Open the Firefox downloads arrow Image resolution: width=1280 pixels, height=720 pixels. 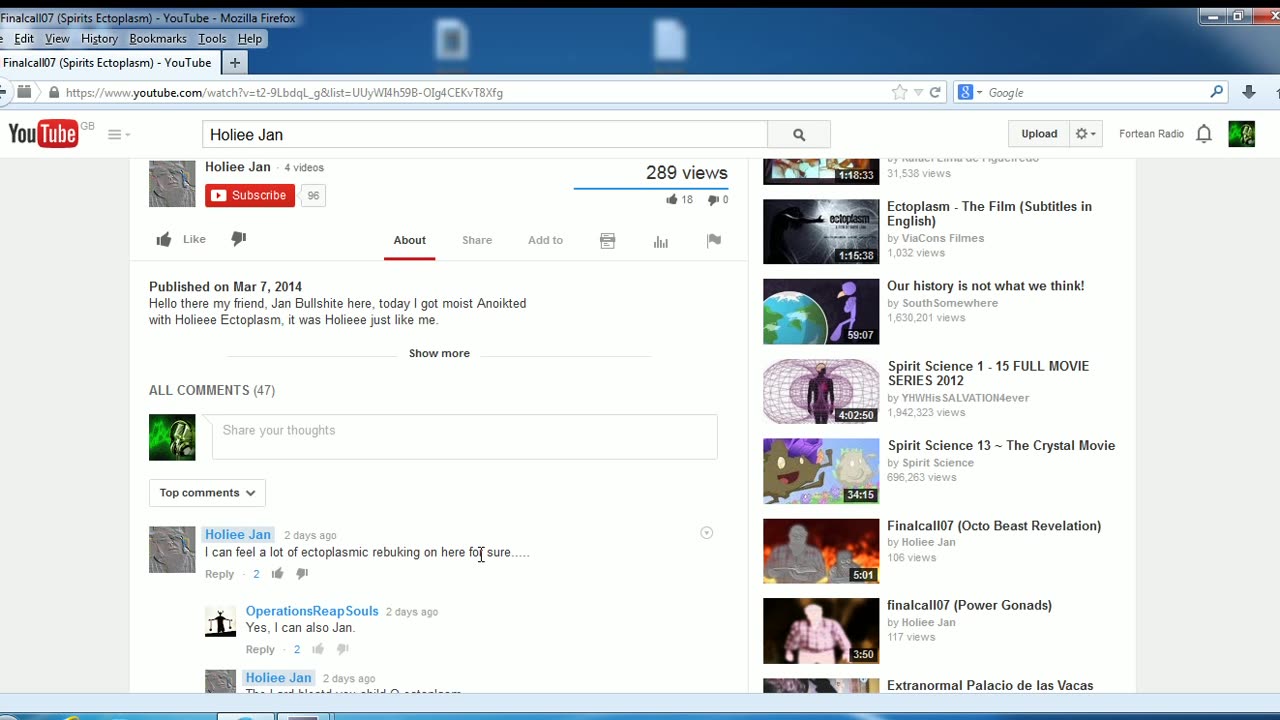click(1248, 92)
